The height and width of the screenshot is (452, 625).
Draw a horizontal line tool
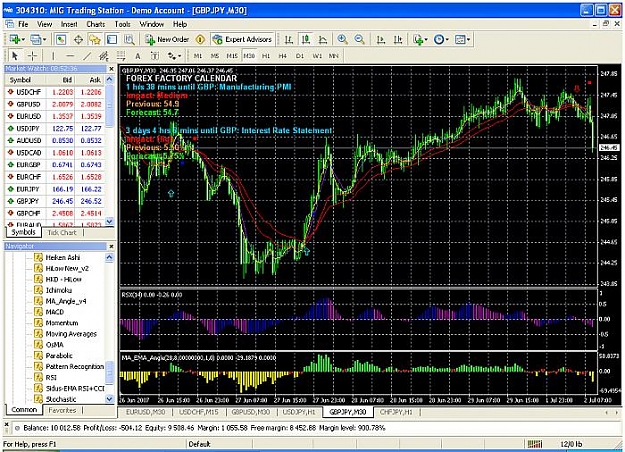click(x=70, y=55)
